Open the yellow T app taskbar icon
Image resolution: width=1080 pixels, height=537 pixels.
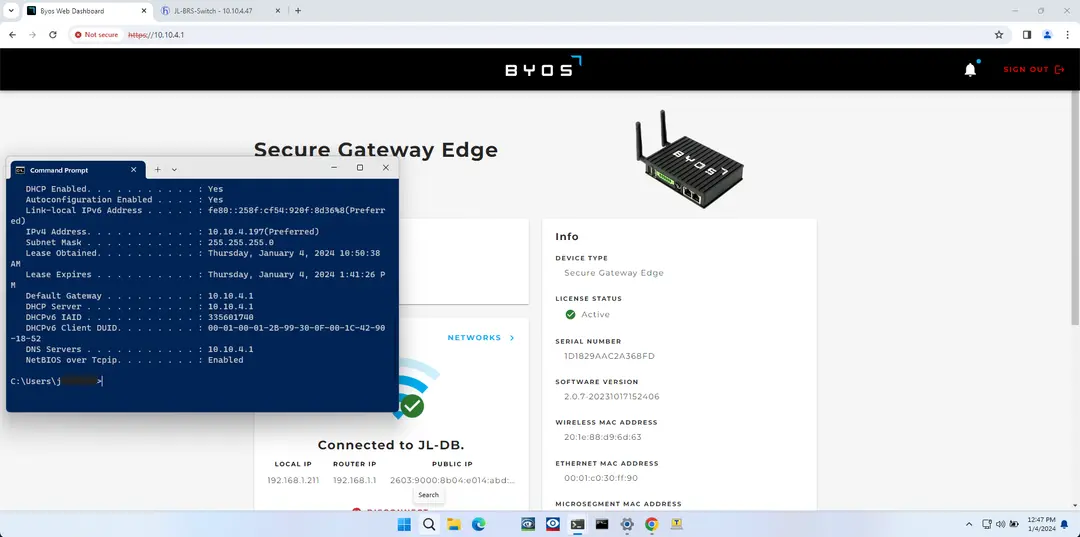coord(676,525)
